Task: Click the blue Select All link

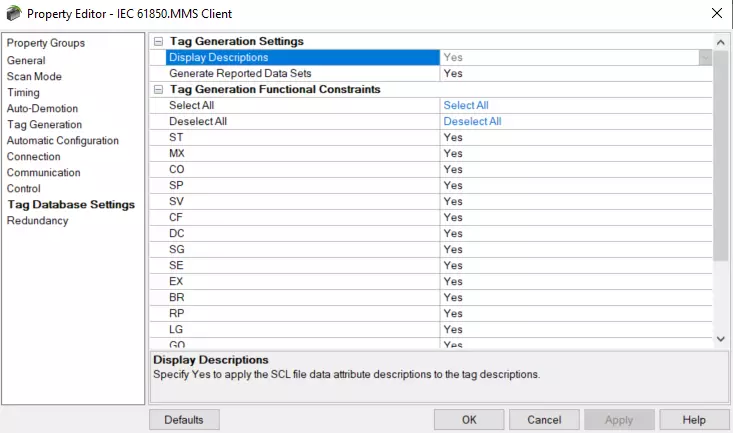Action: [466, 106]
